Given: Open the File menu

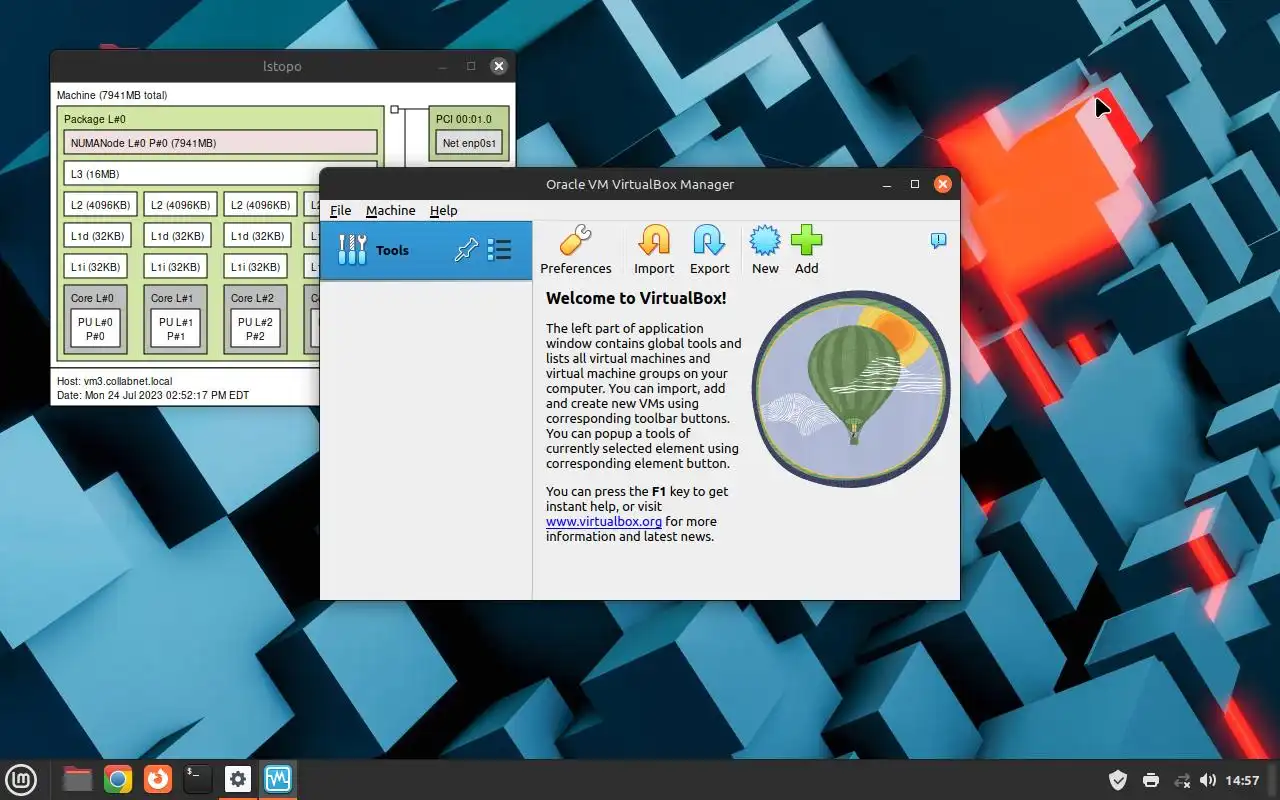Looking at the screenshot, I should coord(340,210).
